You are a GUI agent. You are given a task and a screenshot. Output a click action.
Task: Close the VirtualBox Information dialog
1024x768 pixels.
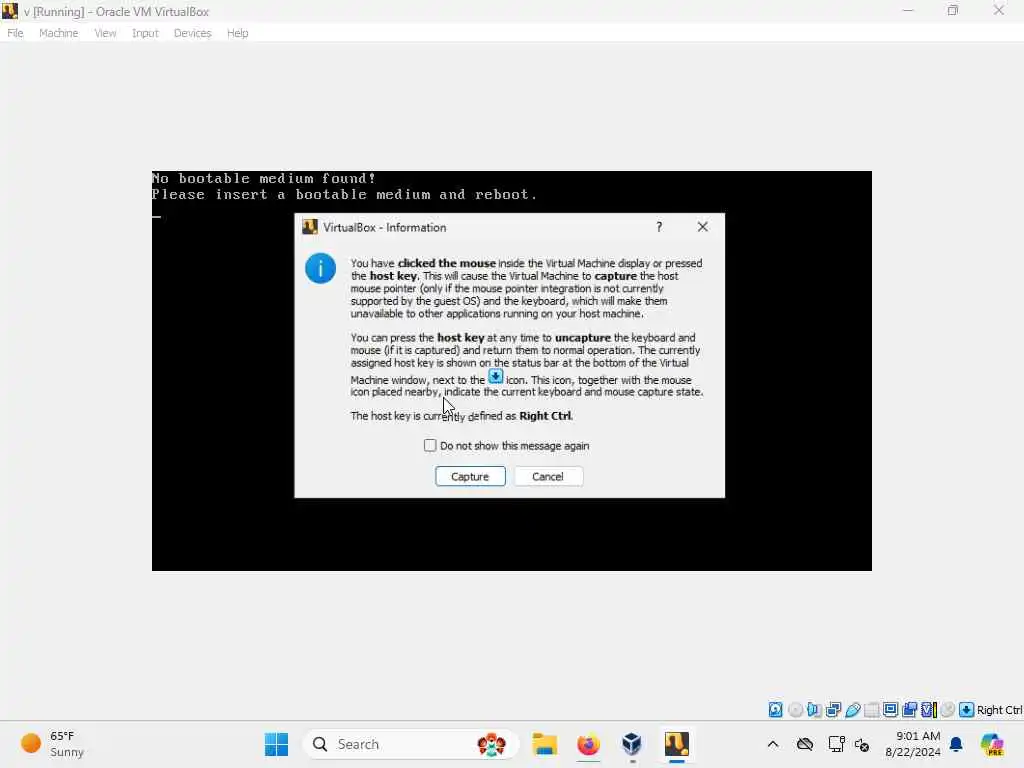point(702,227)
